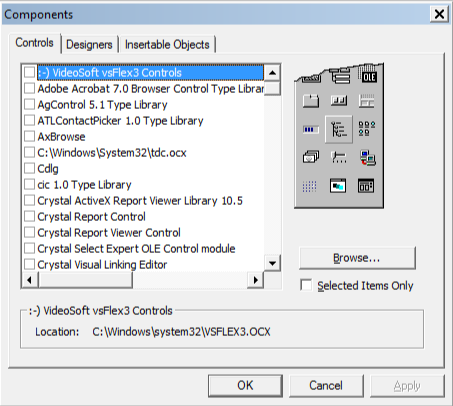Switch to the Controls tab
This screenshot has height=406, width=453.
click(35, 43)
